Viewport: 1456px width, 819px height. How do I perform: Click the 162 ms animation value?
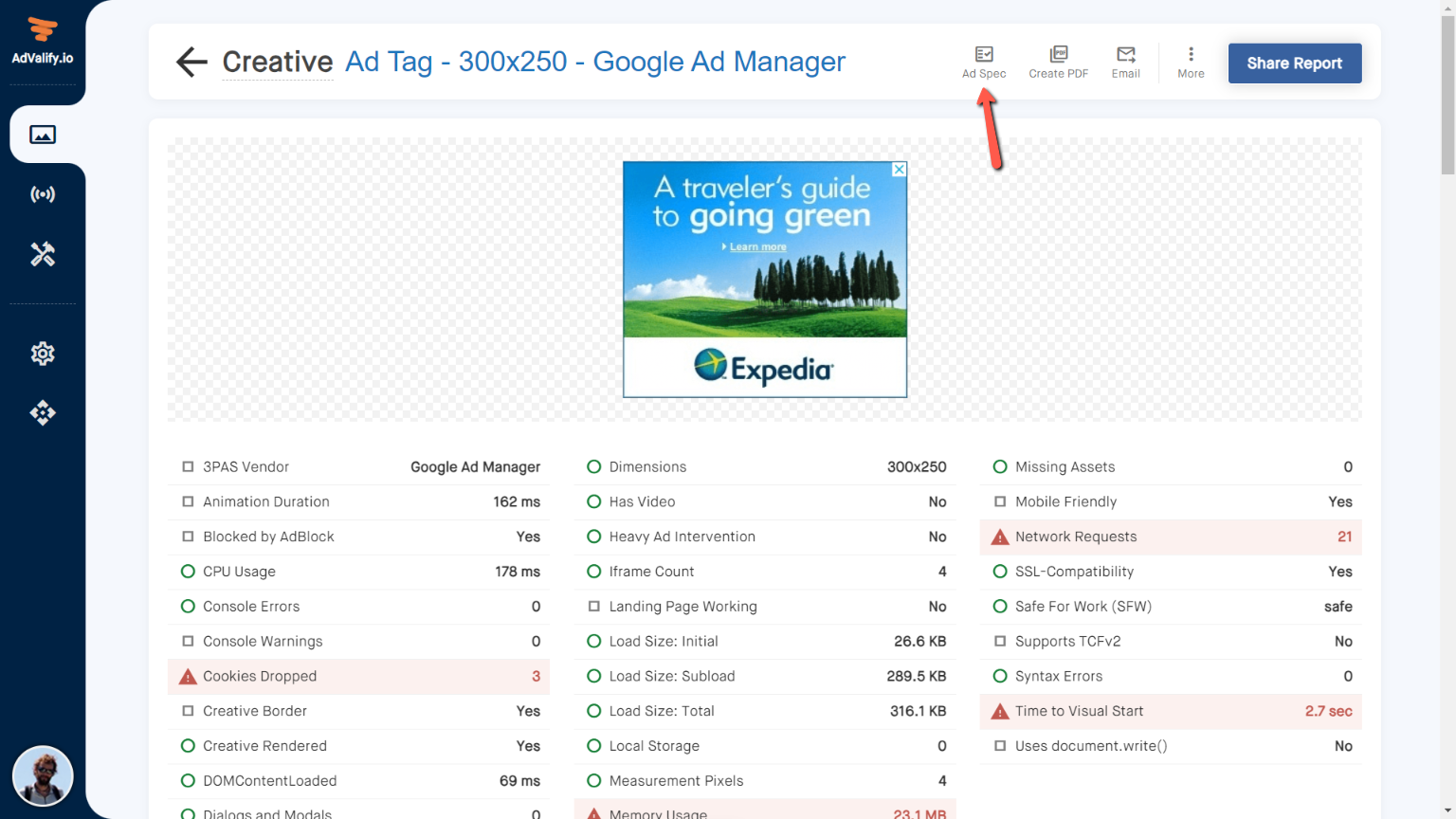[x=517, y=501]
